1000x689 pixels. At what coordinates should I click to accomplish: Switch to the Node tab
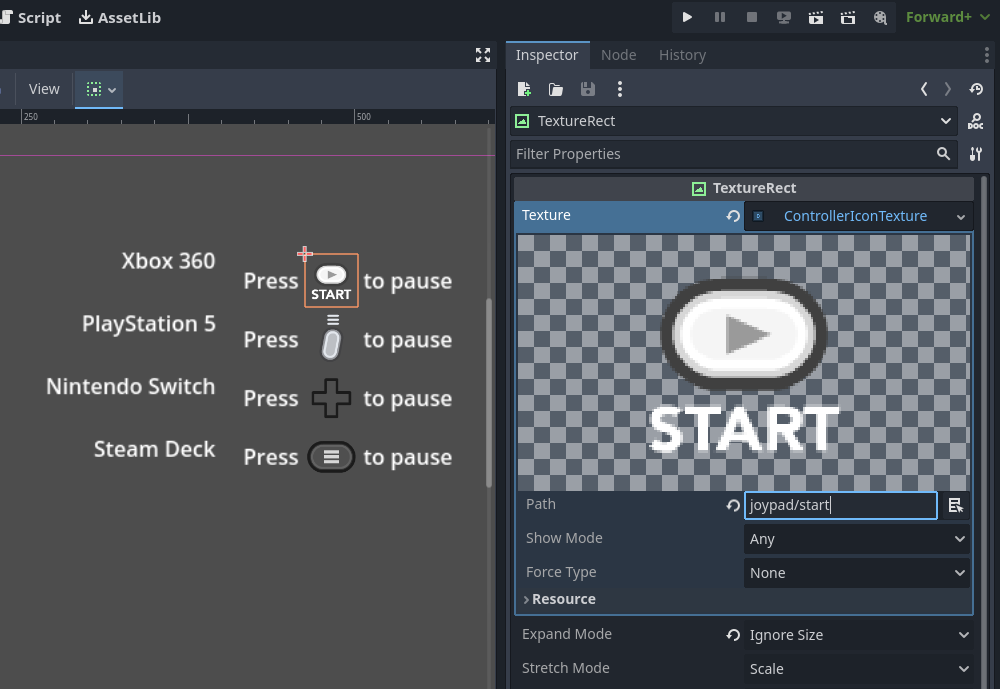(x=619, y=55)
